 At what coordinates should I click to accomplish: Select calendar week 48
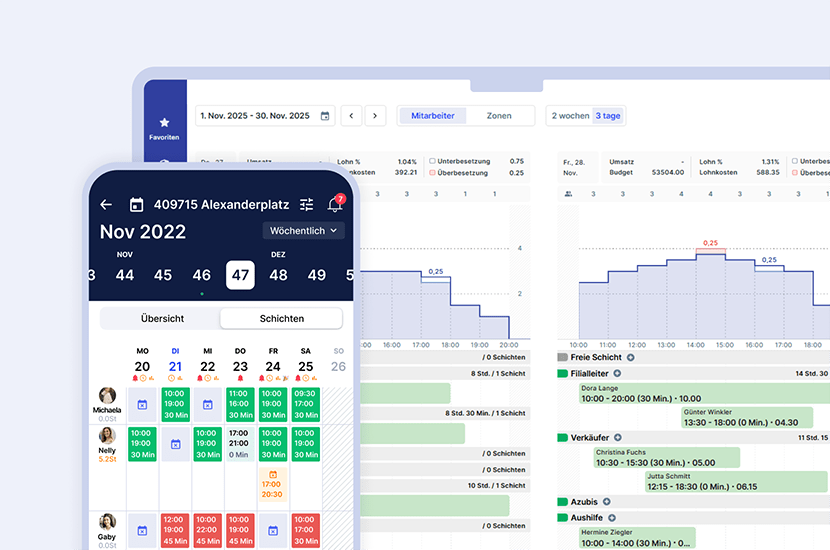point(278,275)
